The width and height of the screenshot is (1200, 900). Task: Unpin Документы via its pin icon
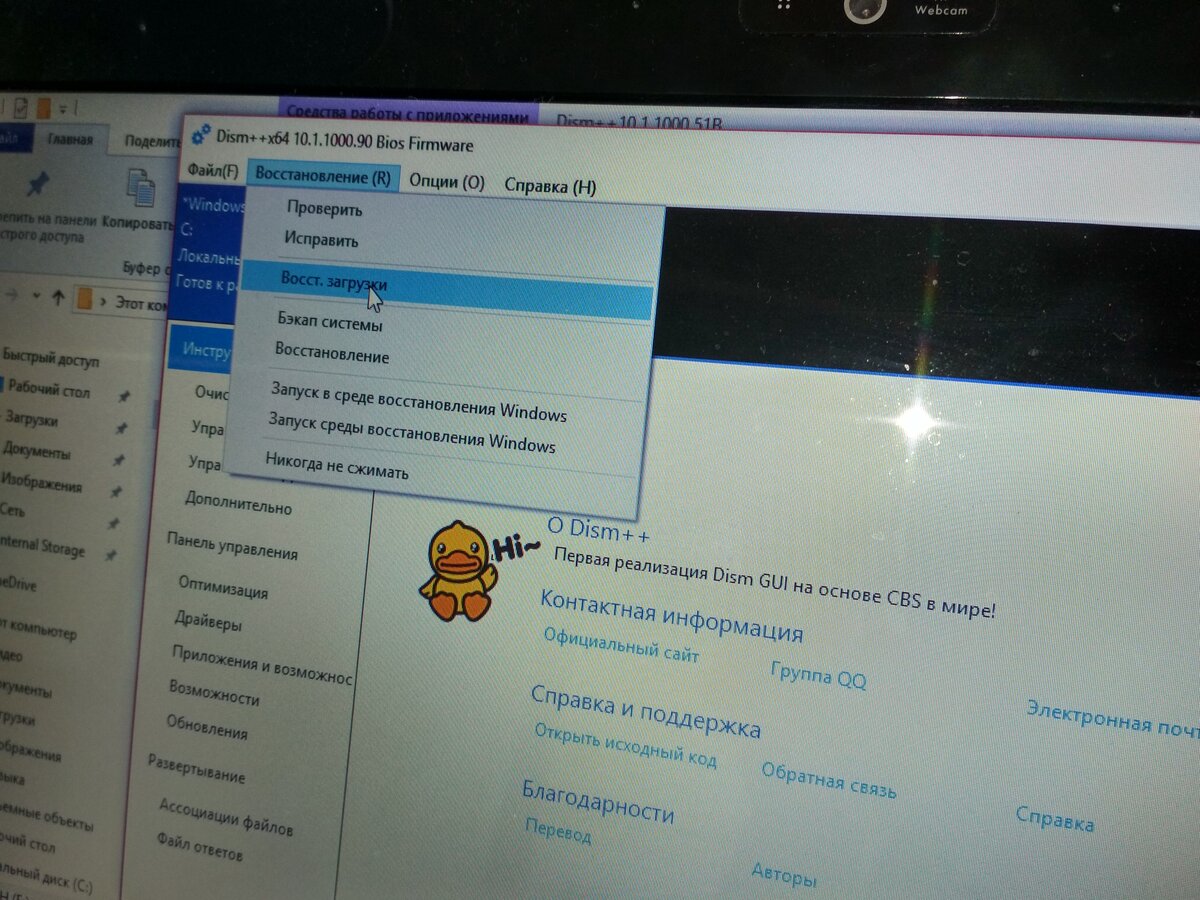118,461
